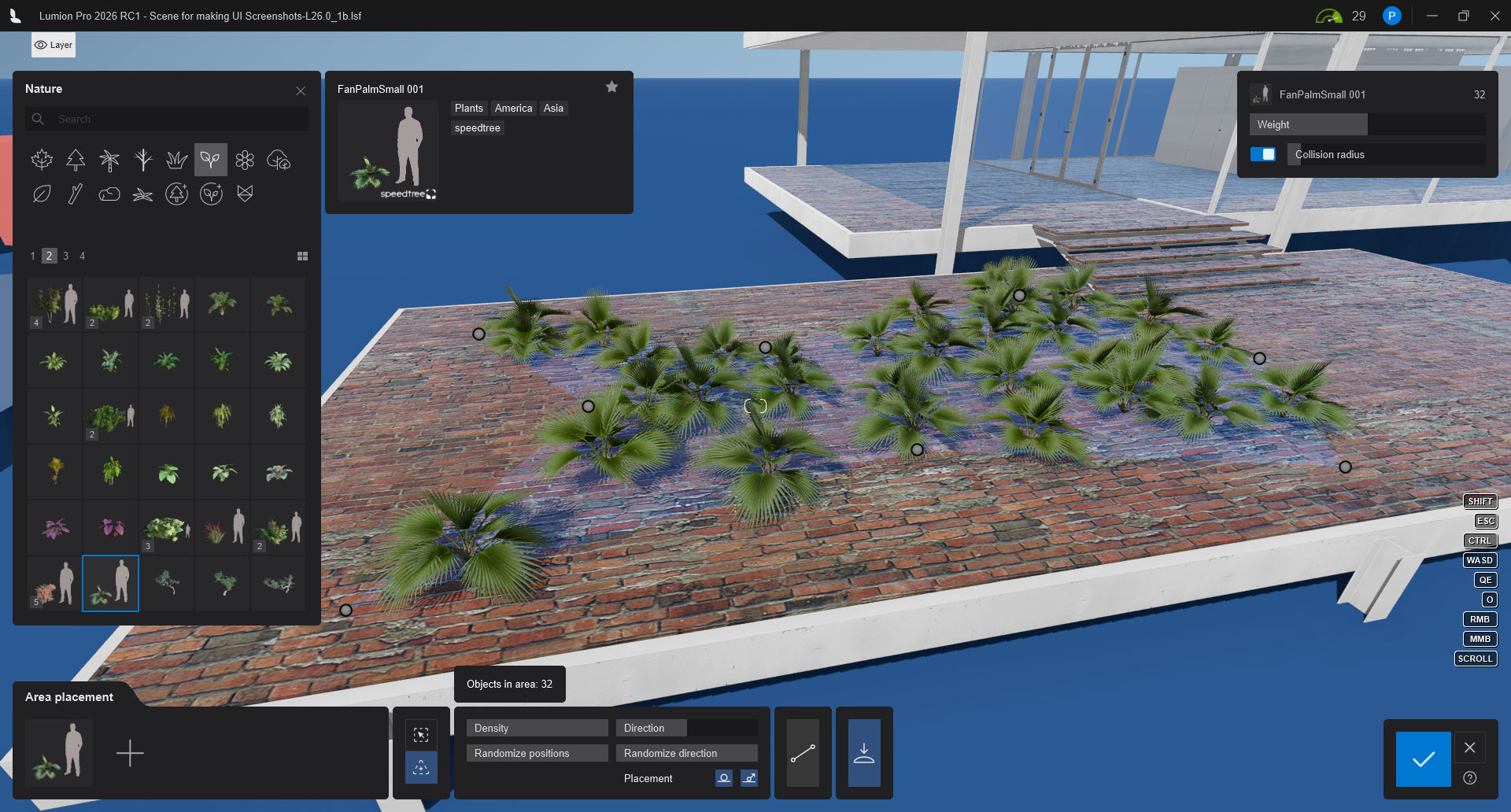
Task: Go to page 4 of plants
Action: (82, 257)
